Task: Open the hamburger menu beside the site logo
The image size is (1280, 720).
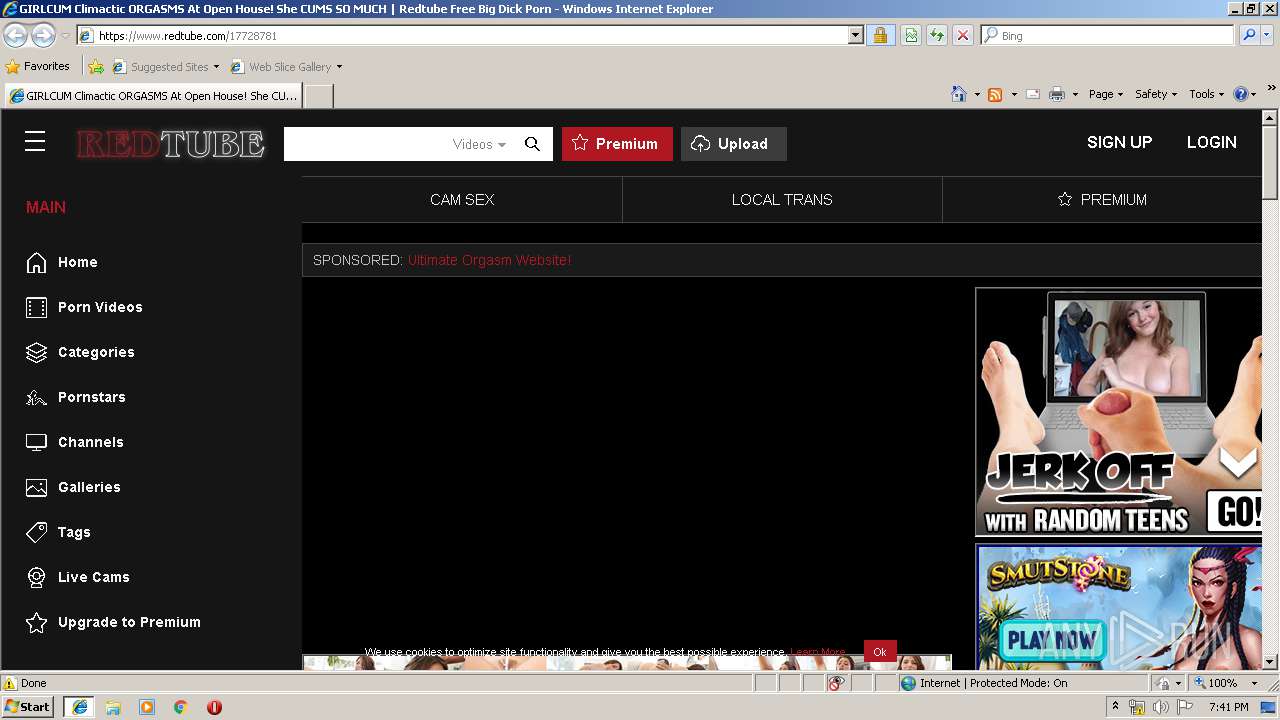Action: [x=35, y=142]
